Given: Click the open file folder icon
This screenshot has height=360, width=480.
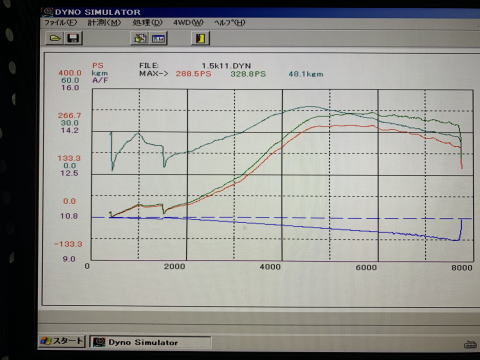Looking at the screenshot, I should pyautogui.click(x=54, y=38).
